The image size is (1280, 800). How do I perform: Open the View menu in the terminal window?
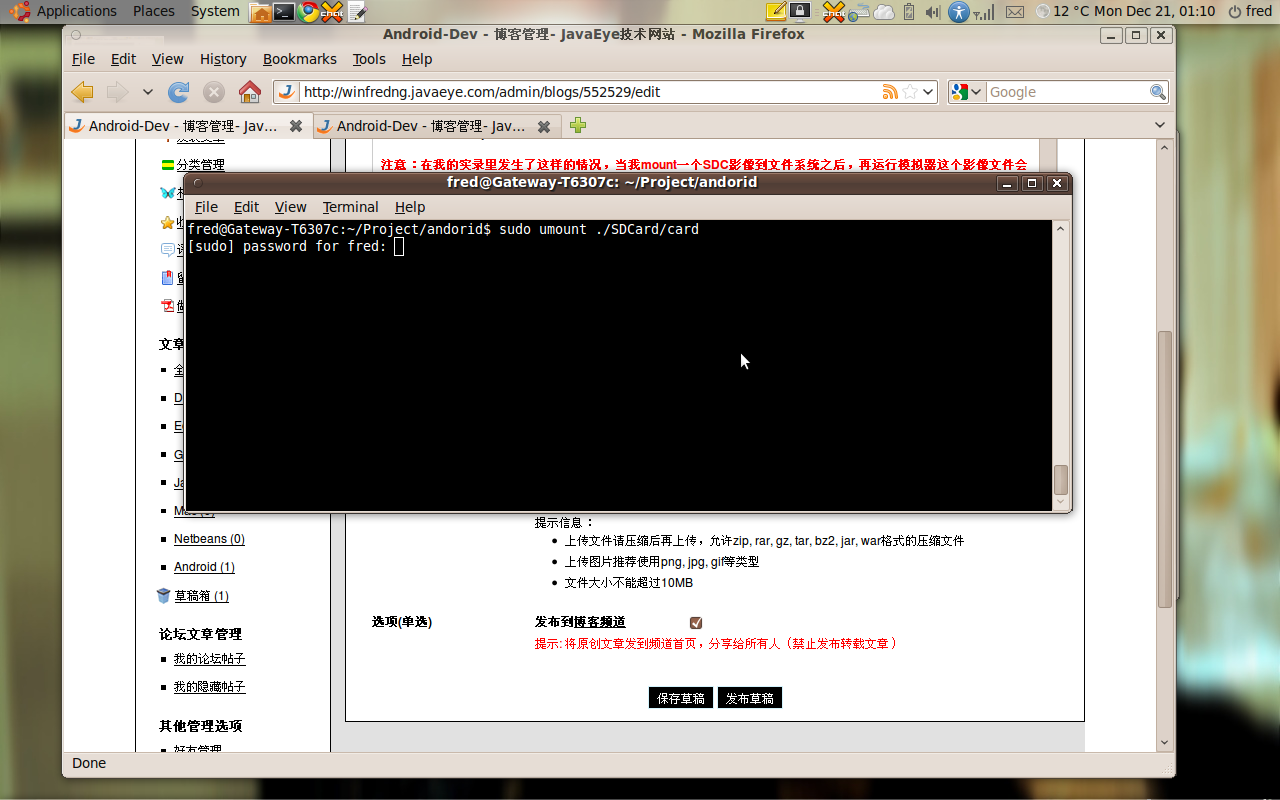[290, 207]
